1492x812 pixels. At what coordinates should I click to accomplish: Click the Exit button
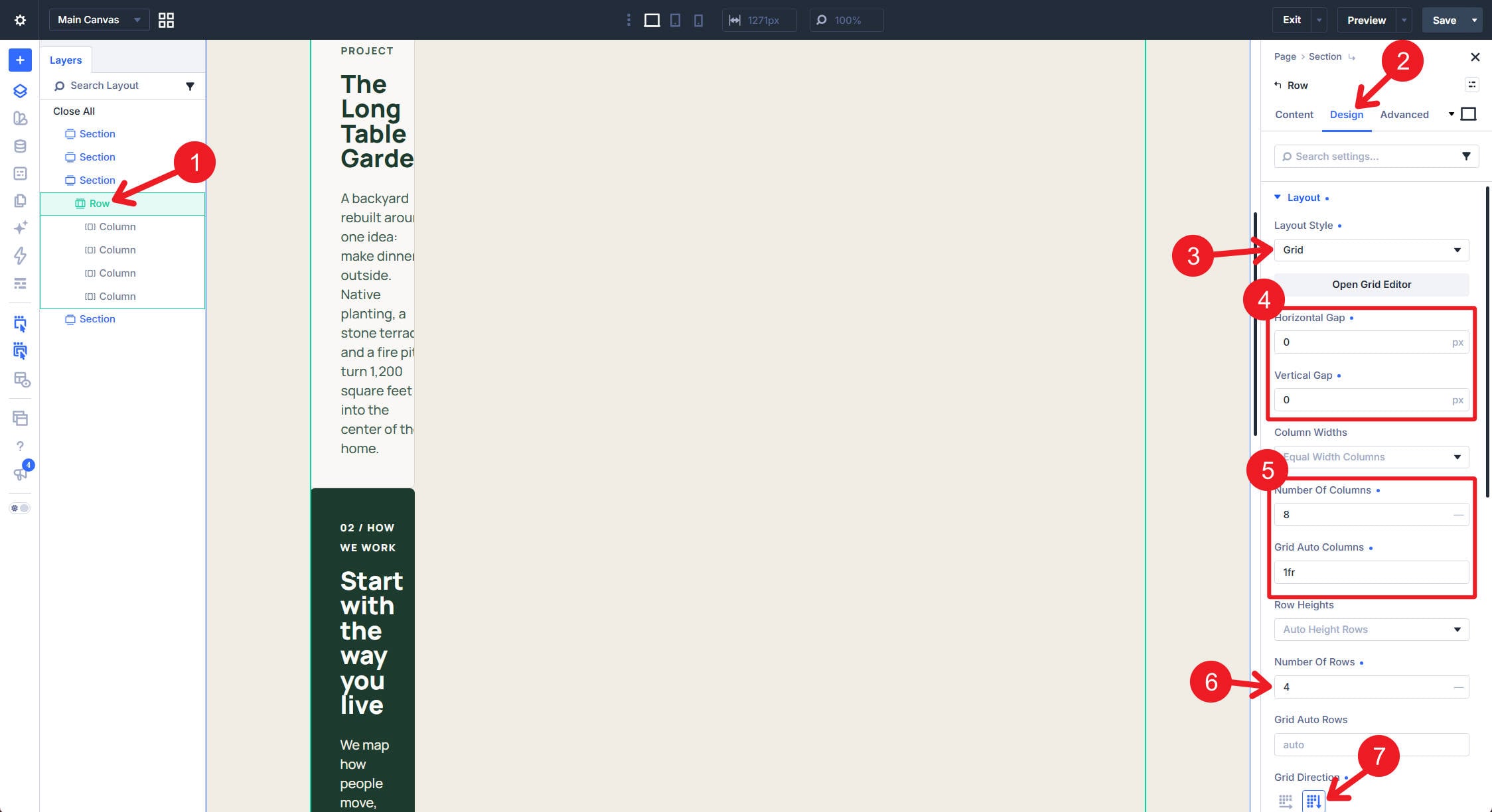[1291, 20]
